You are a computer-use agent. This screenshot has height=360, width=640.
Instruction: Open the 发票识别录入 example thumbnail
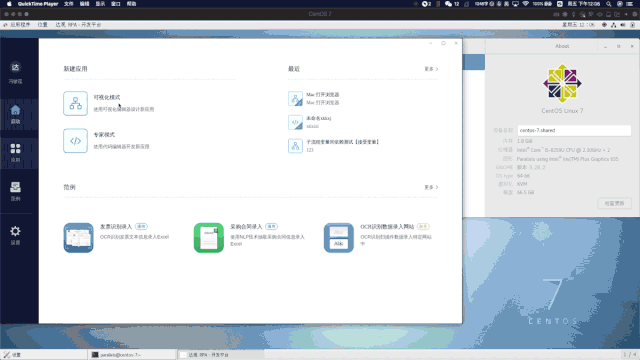click(78, 238)
